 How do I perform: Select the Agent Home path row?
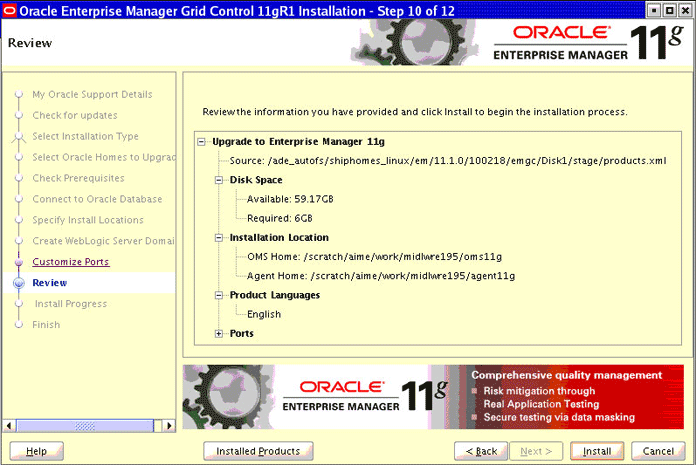point(381,276)
